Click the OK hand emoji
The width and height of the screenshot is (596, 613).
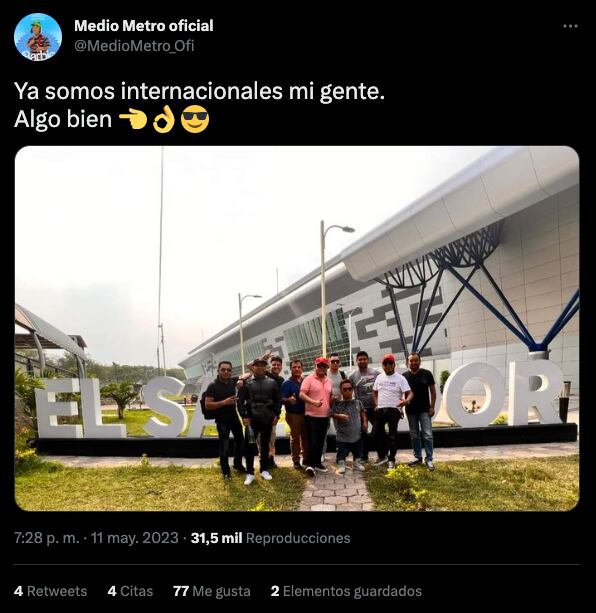(163, 119)
